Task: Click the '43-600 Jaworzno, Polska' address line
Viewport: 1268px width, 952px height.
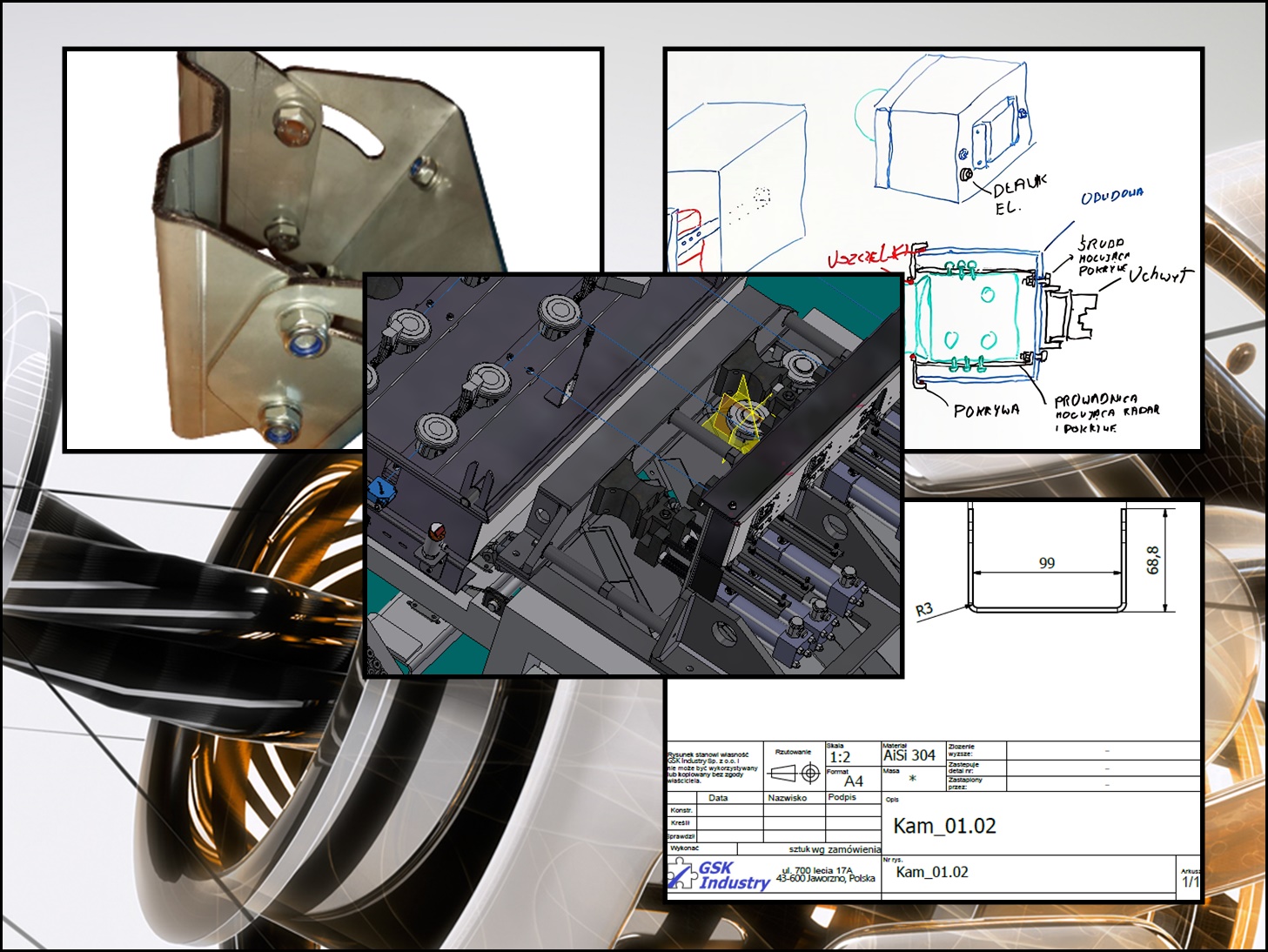Action: pyautogui.click(x=825, y=879)
